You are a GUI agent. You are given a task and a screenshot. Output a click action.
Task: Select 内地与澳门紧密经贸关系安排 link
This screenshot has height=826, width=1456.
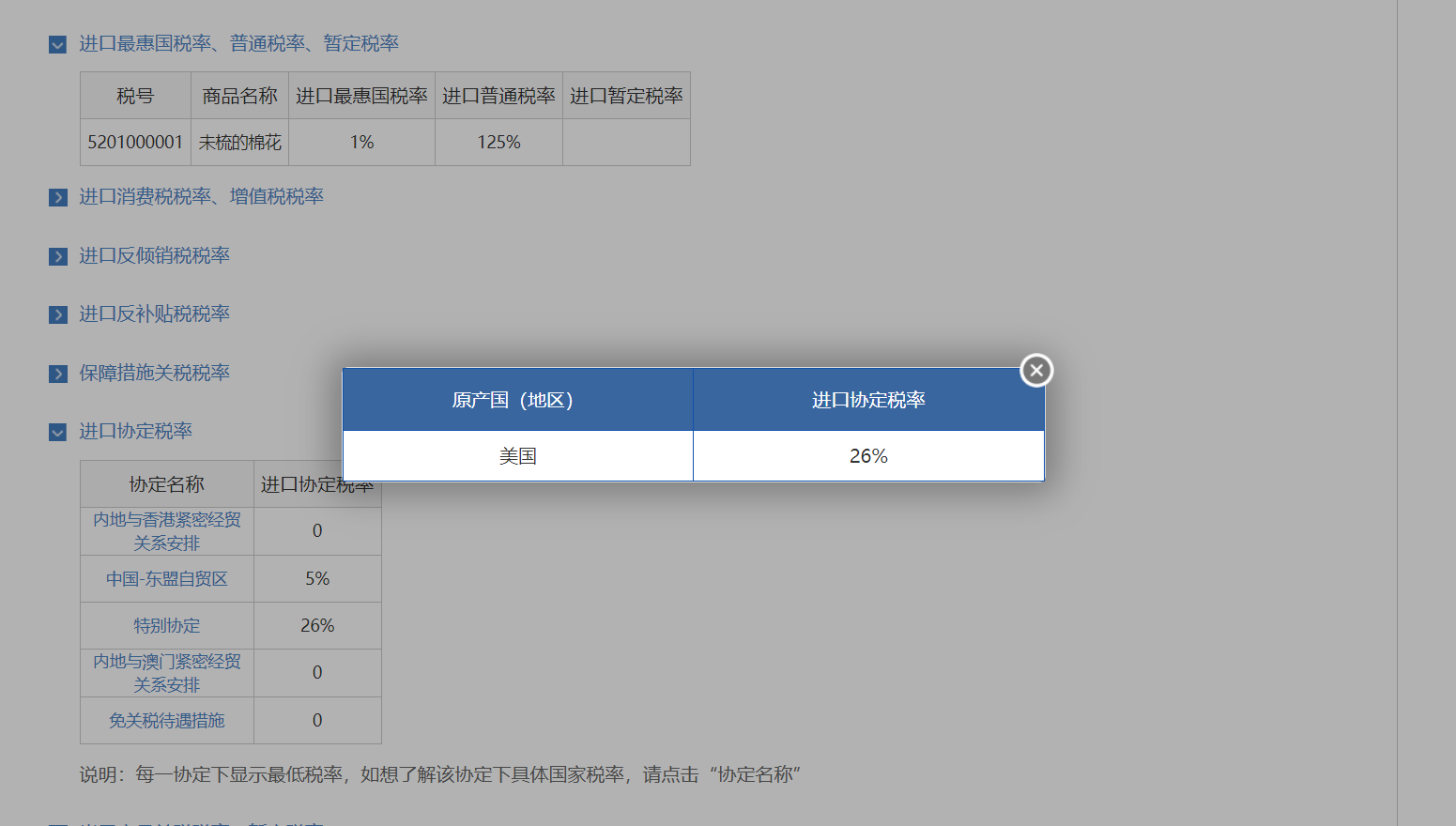pos(167,673)
